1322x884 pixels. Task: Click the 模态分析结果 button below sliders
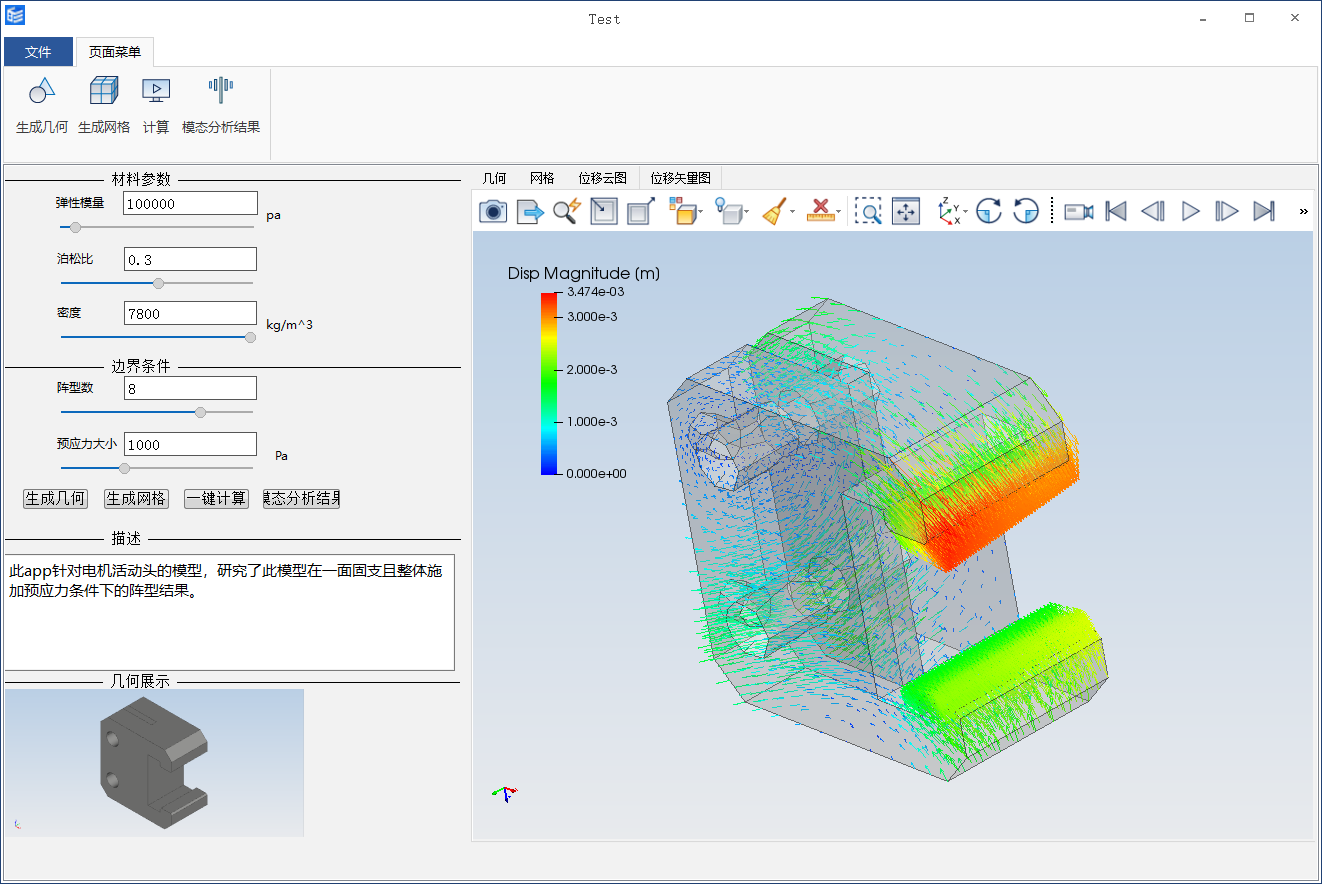[301, 499]
